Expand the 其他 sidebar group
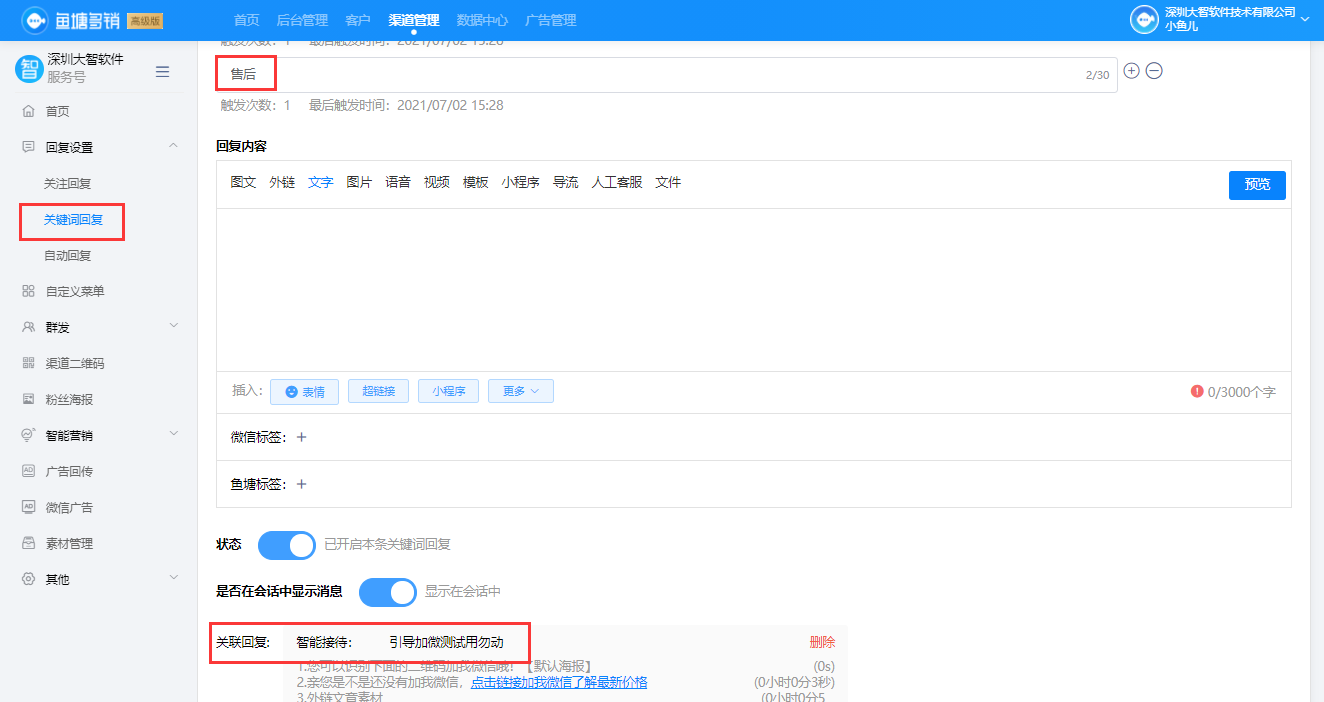Image resolution: width=1324 pixels, height=702 pixels. tap(173, 578)
